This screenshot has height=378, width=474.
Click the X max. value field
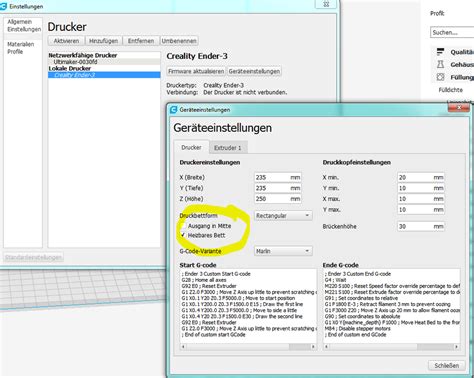tap(421, 199)
